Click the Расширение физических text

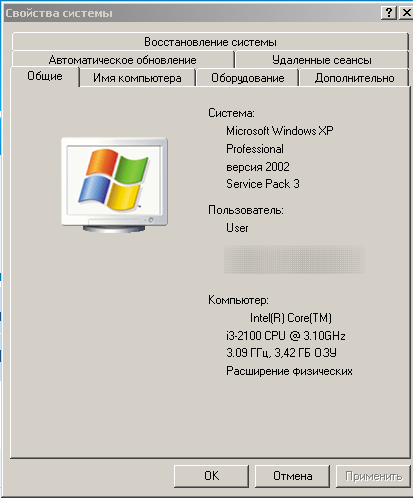tap(289, 371)
